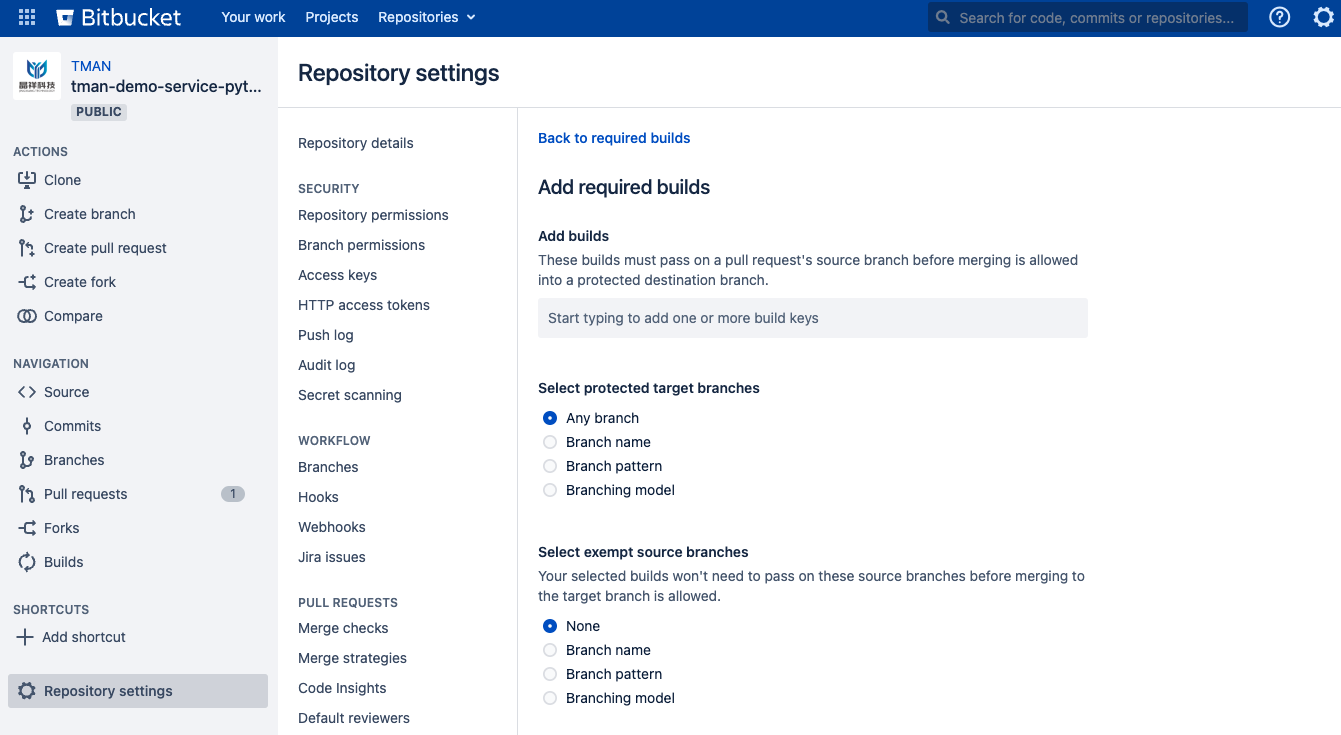This screenshot has height=735, width=1341.
Task: Open HTTP access tokens settings
Action: point(364,305)
